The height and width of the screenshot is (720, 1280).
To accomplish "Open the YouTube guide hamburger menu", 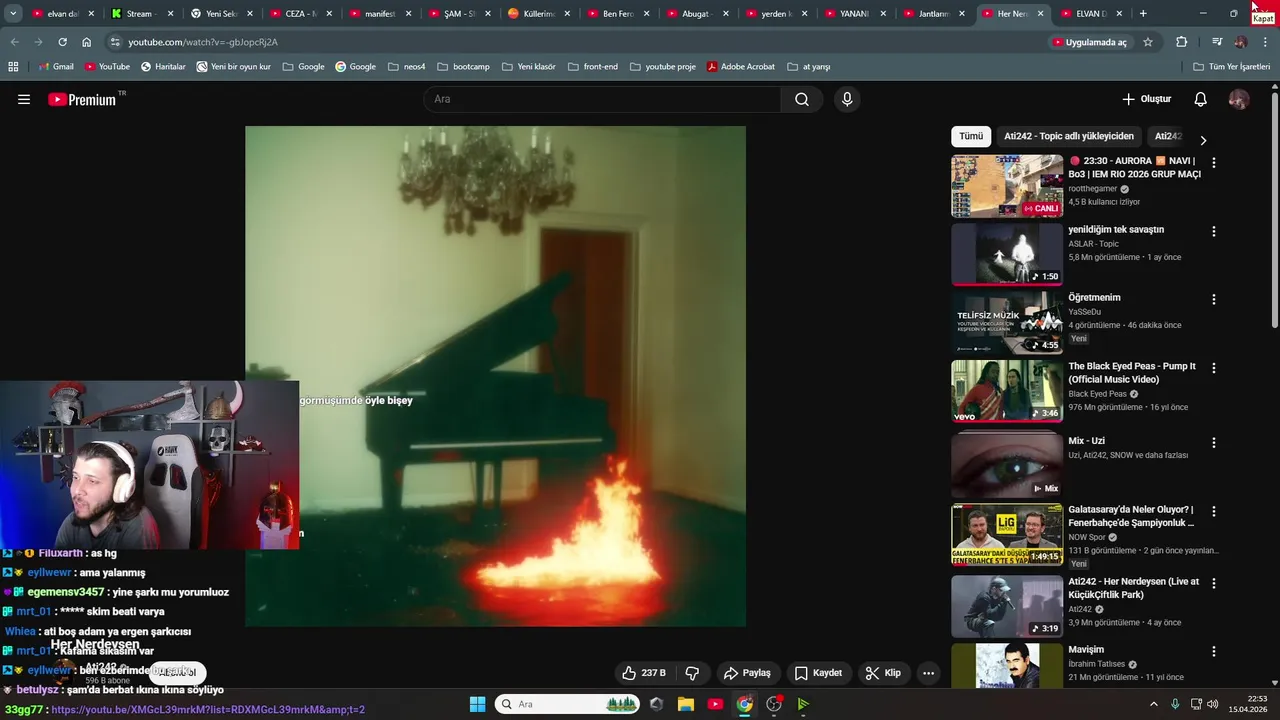I will (24, 99).
